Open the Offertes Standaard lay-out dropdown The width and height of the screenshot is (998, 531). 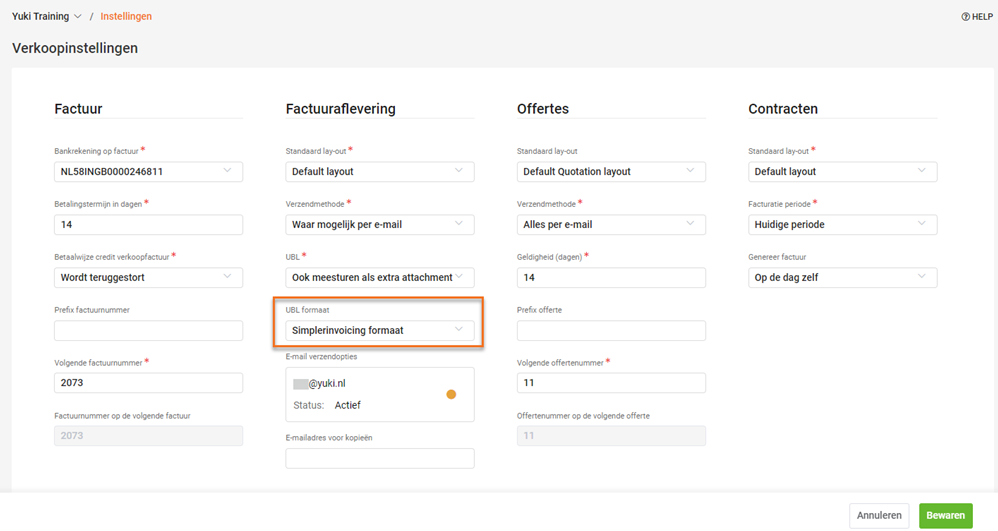[x=611, y=171]
